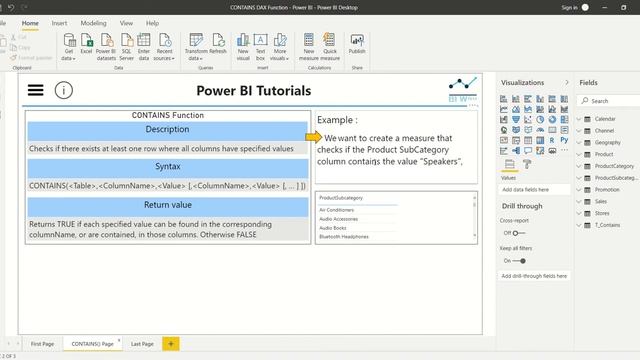
Task: Select the CONTAINS() Page tab
Action: pyautogui.click(x=93, y=344)
